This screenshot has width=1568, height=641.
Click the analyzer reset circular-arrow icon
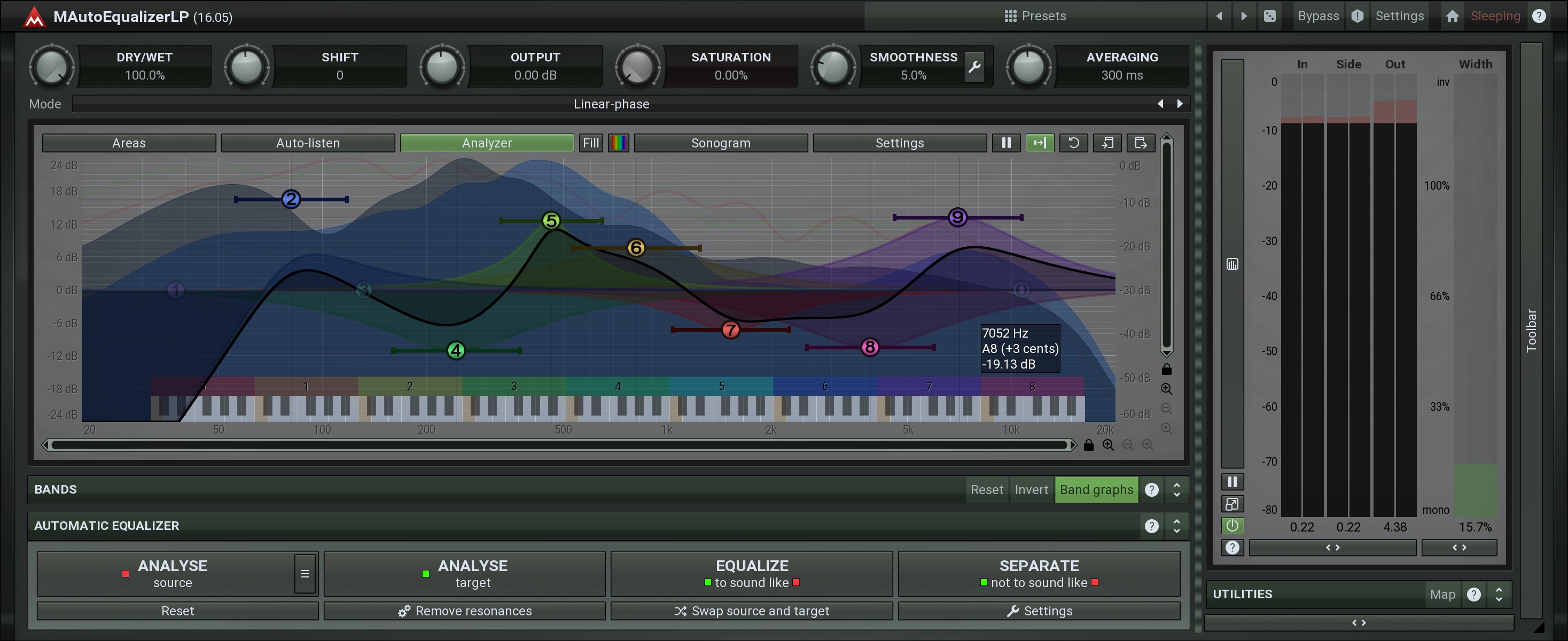point(1074,143)
